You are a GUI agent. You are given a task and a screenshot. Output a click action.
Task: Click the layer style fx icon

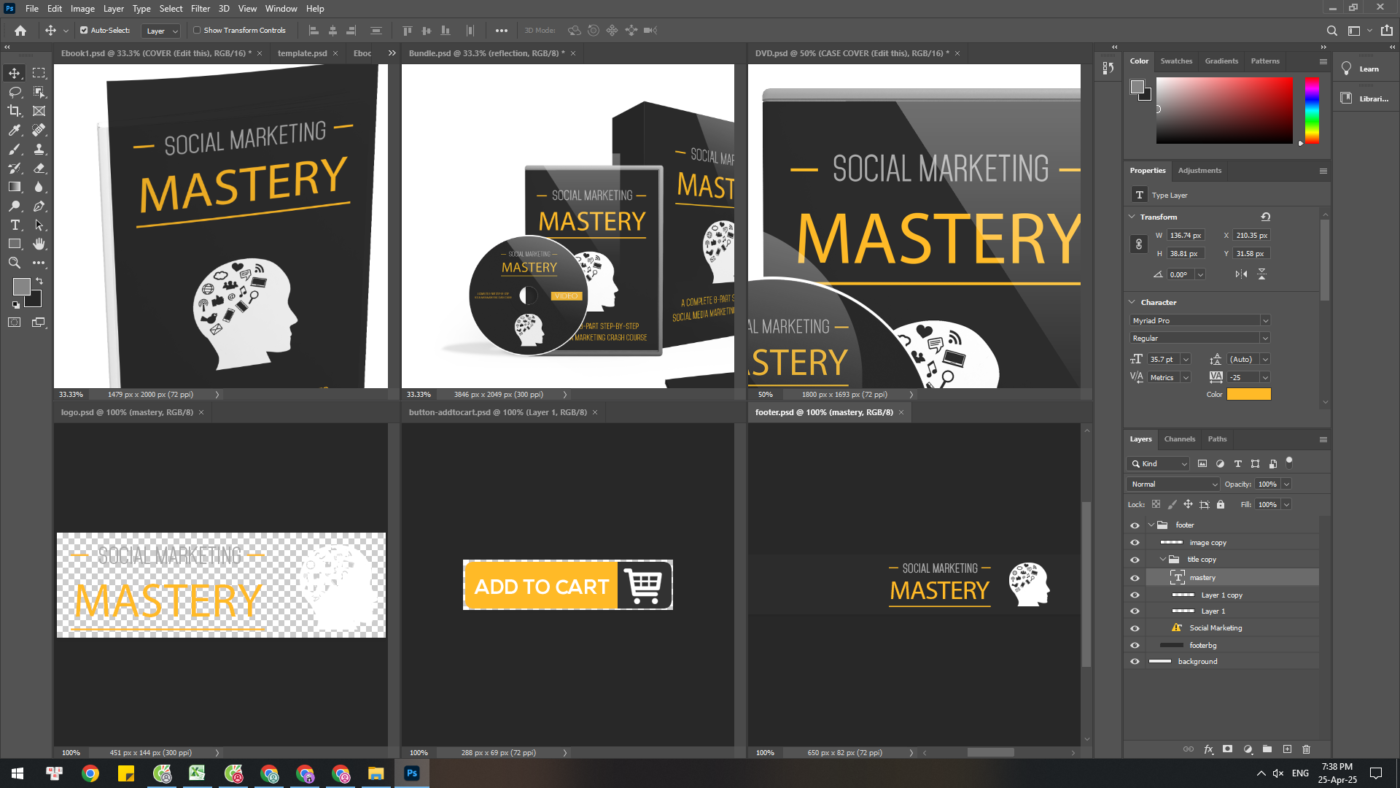click(x=1208, y=749)
